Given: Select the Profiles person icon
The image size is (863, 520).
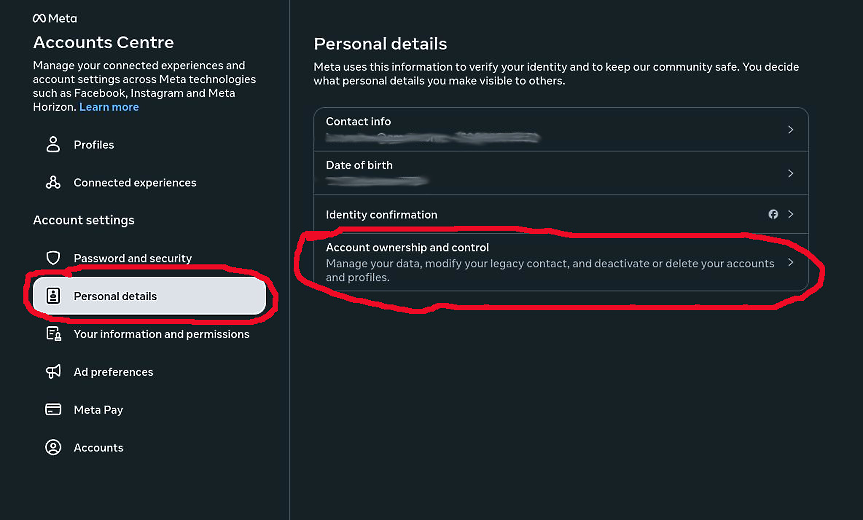Looking at the screenshot, I should point(53,144).
